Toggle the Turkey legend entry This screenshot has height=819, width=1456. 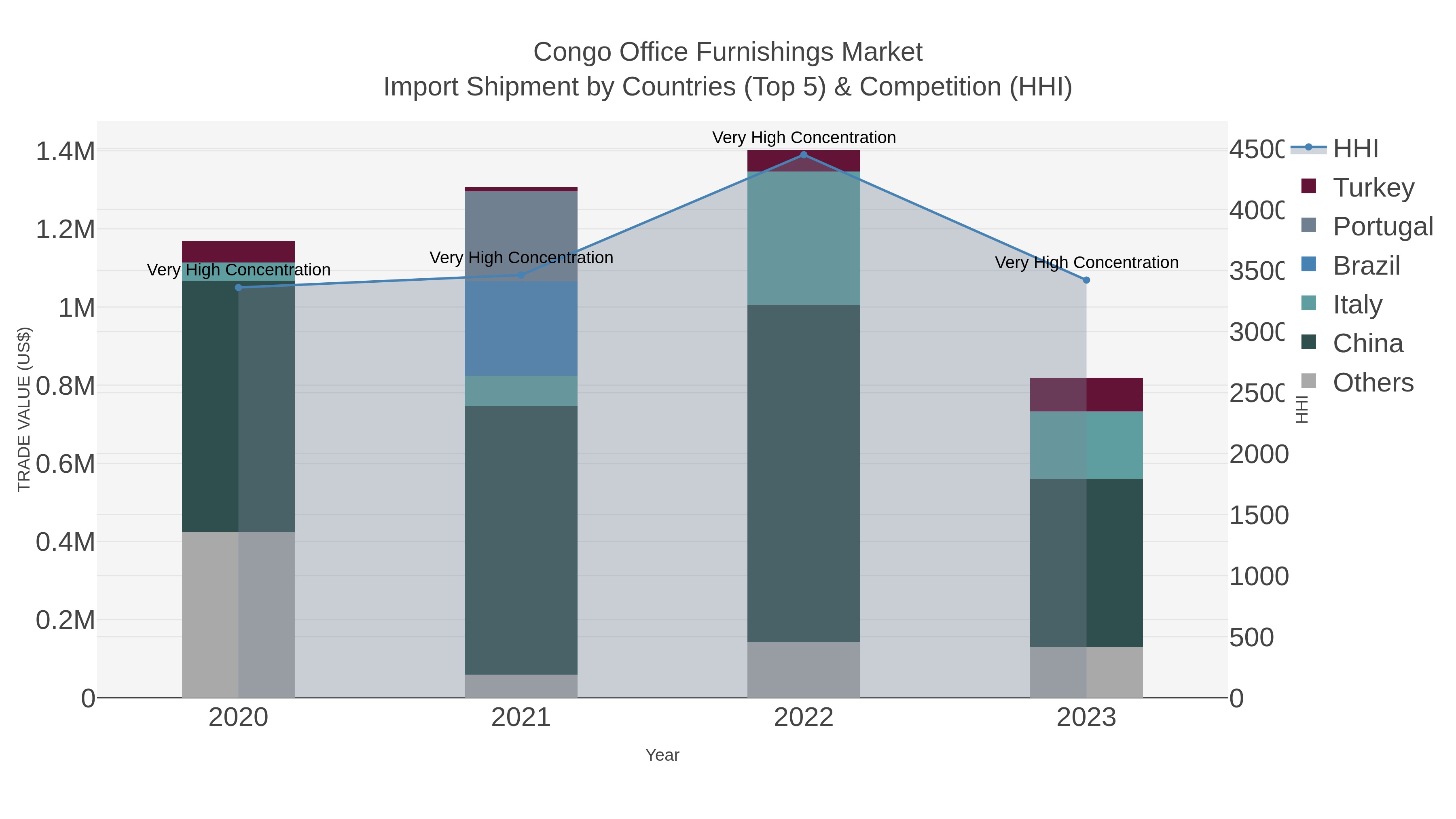tap(1358, 187)
